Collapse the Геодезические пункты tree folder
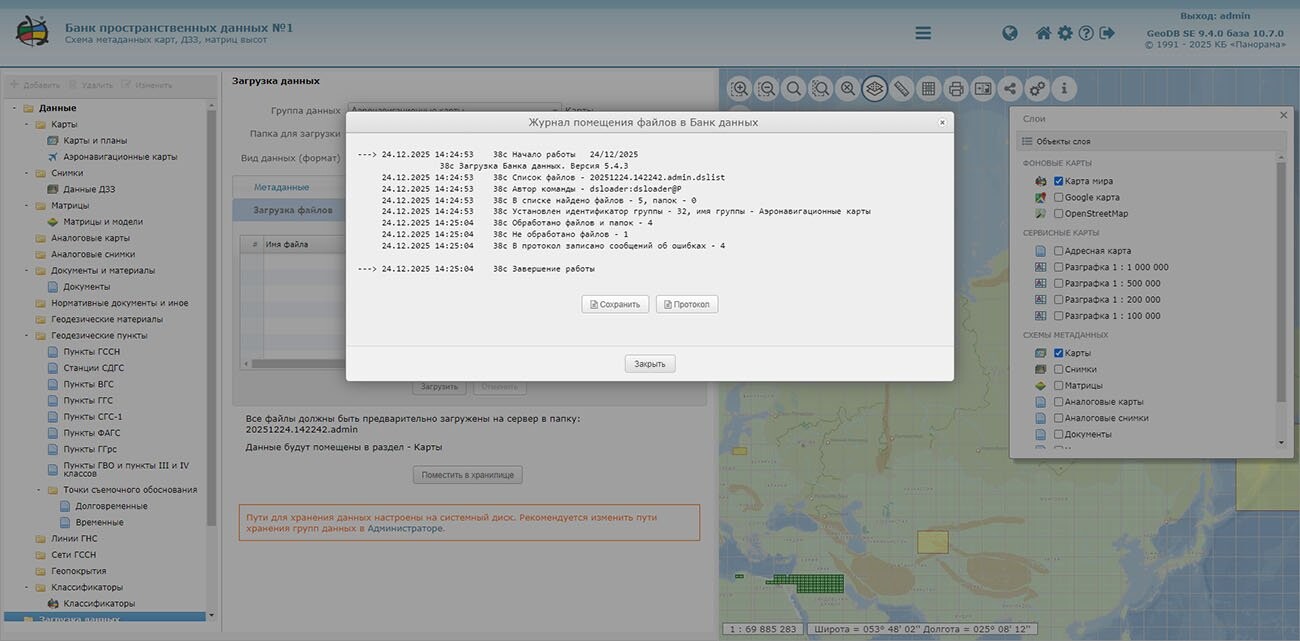This screenshot has height=641, width=1300. (27, 336)
